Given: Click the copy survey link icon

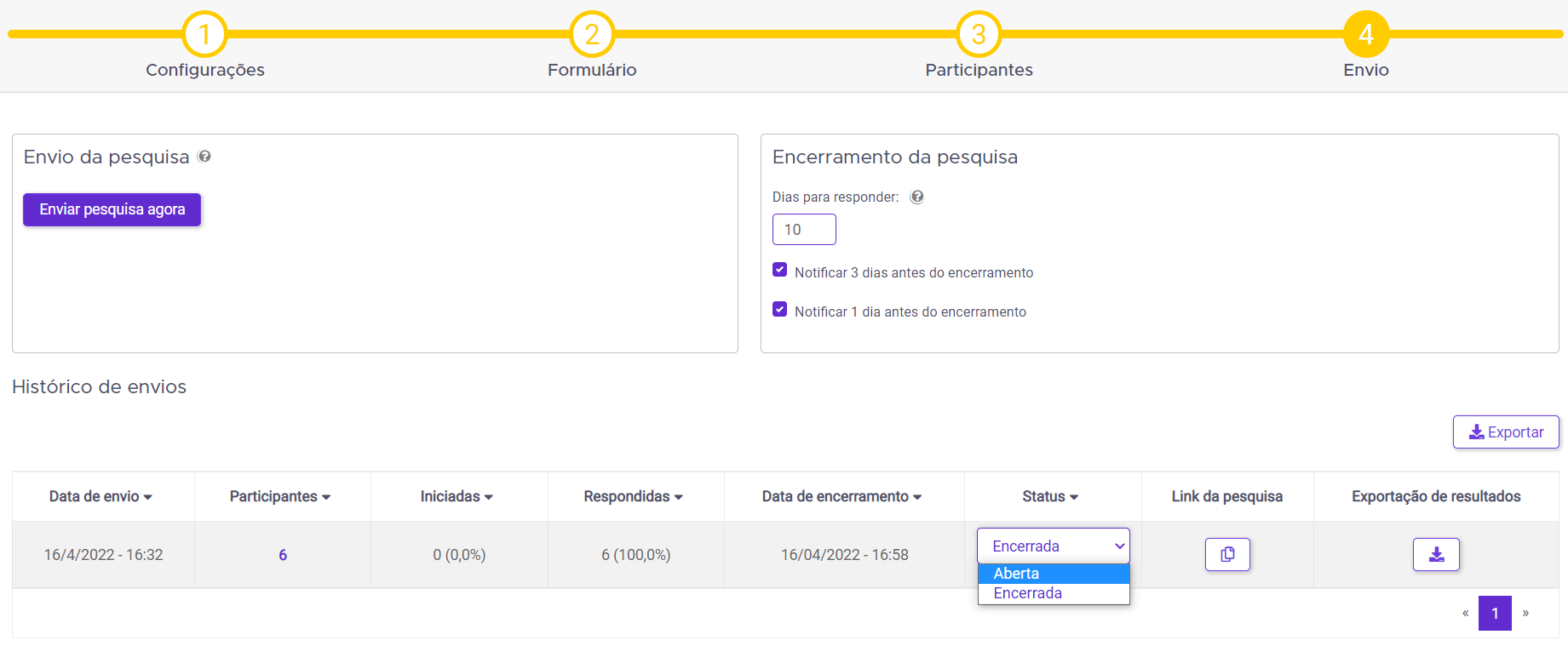Looking at the screenshot, I should click(1227, 555).
